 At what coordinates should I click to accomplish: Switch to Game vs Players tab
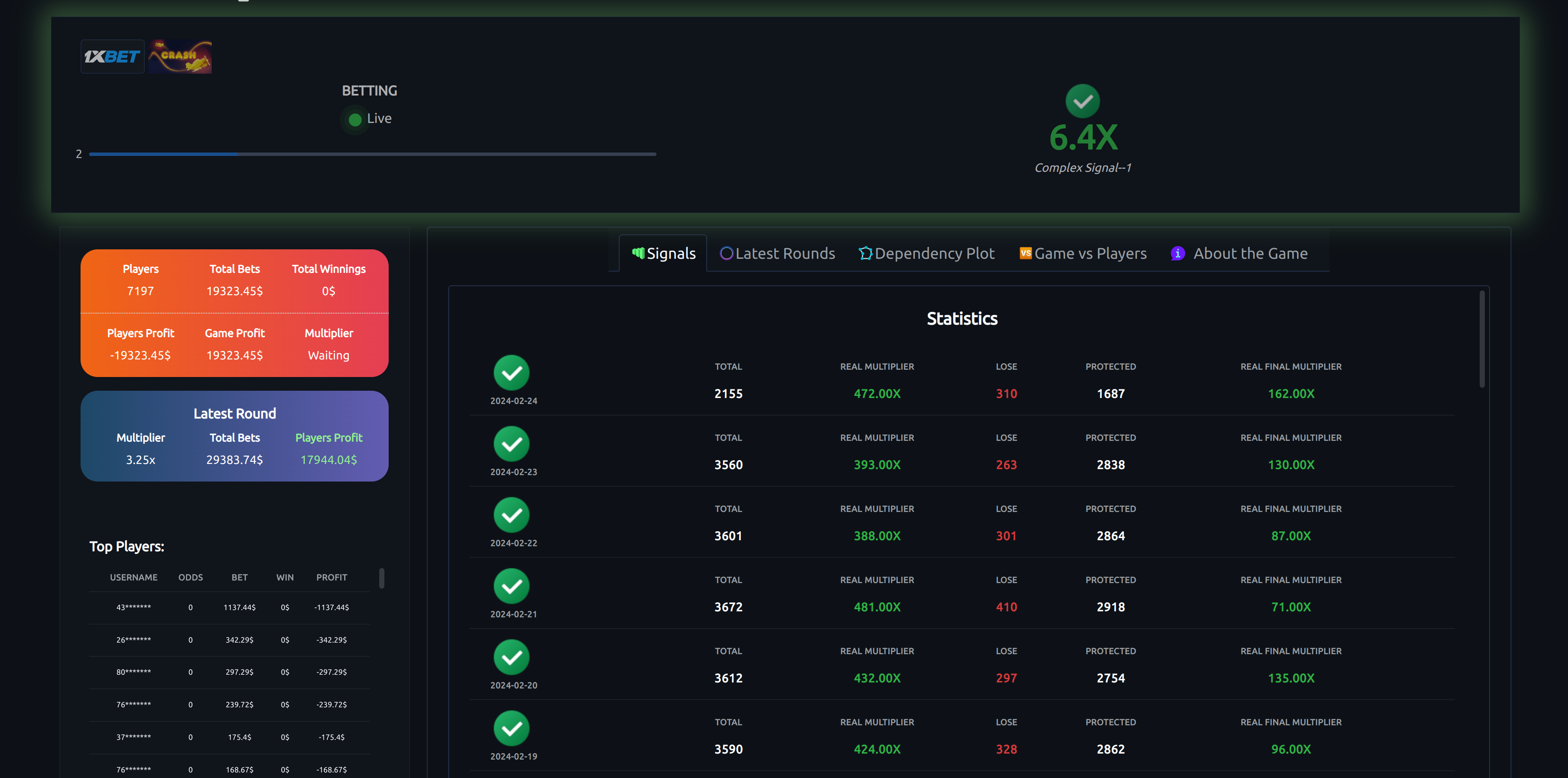(x=1083, y=253)
